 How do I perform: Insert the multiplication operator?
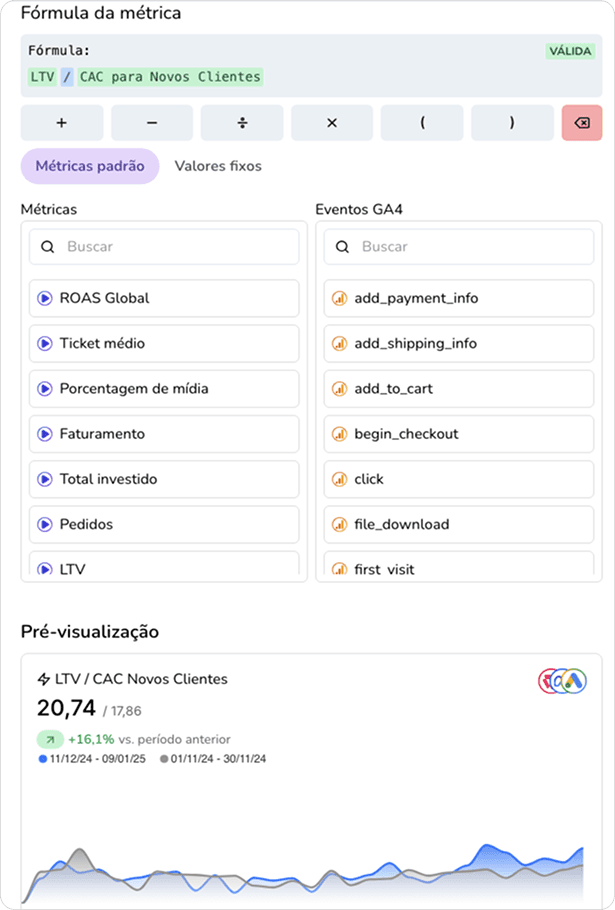(x=332, y=123)
